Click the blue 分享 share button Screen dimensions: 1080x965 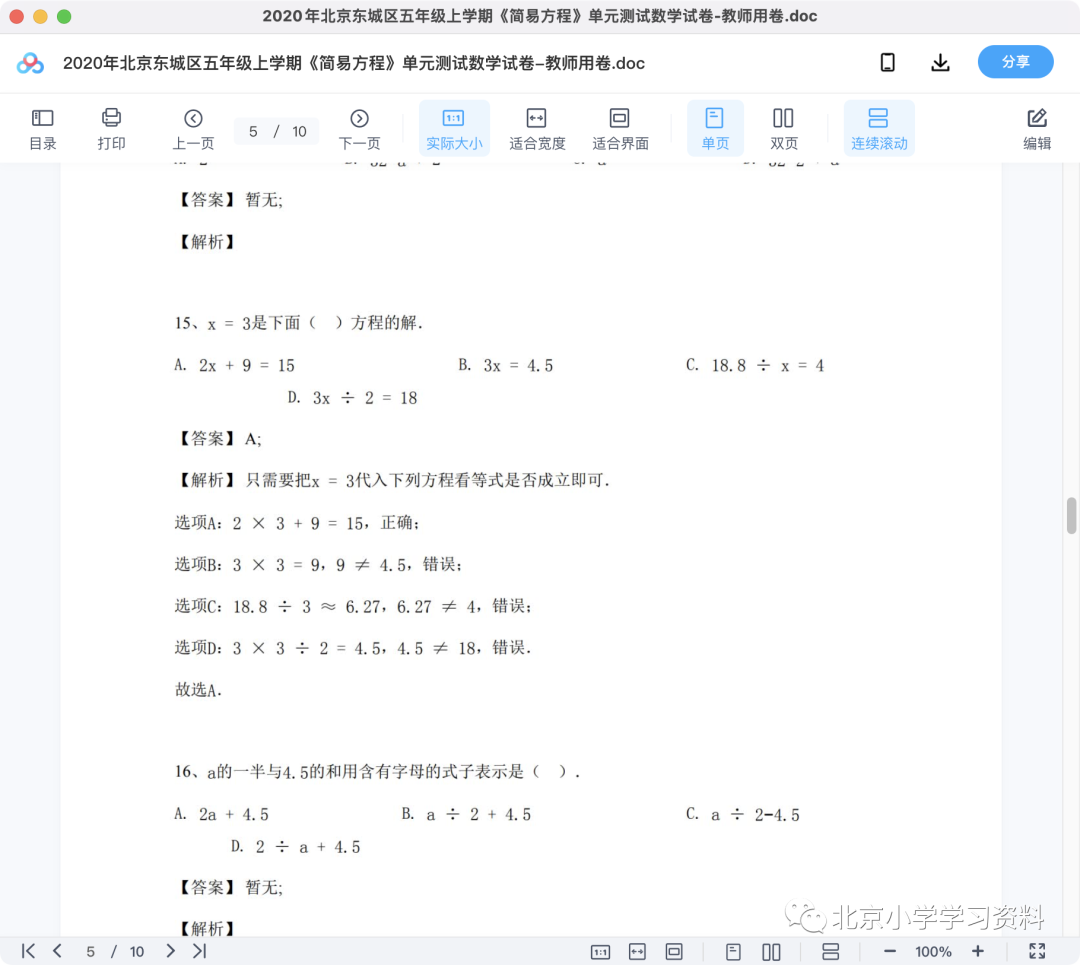click(x=1015, y=62)
